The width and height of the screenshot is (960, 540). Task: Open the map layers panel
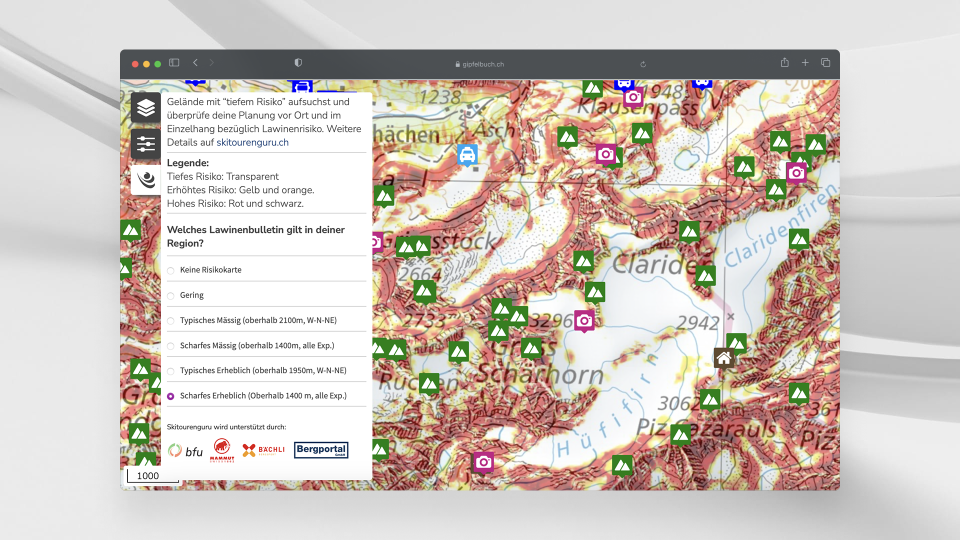tap(146, 108)
